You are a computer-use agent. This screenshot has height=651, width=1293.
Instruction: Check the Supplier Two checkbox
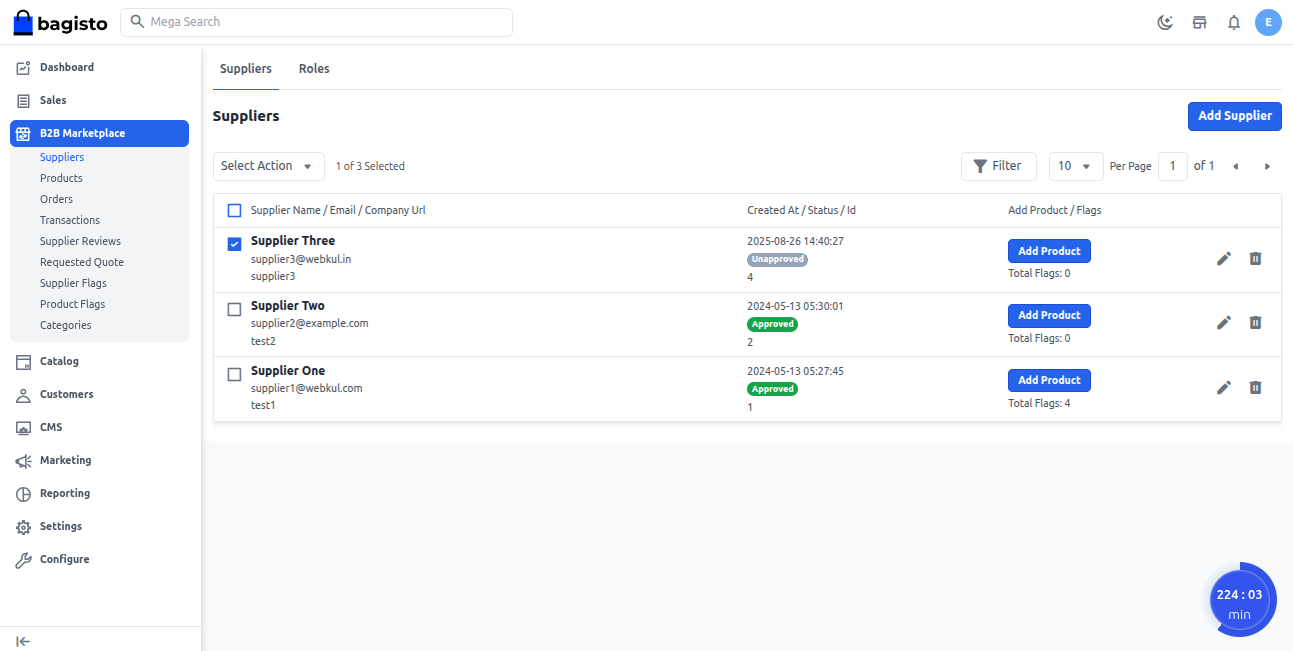click(x=235, y=309)
